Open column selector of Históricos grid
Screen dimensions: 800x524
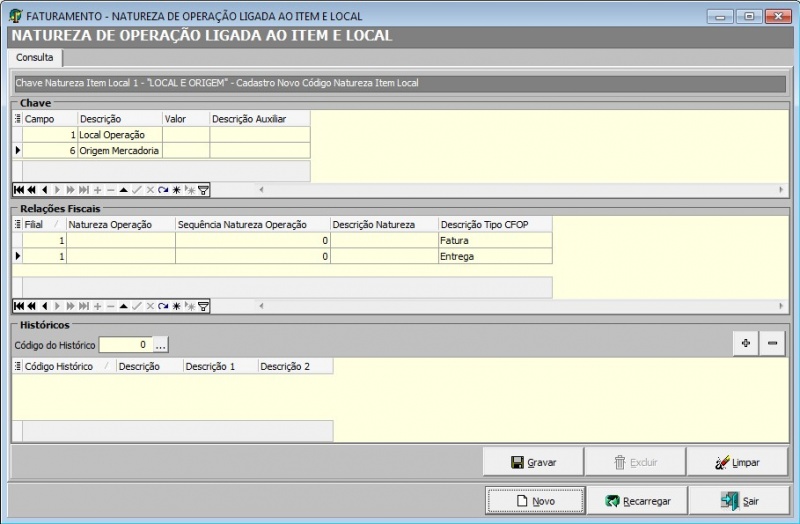(x=17, y=367)
